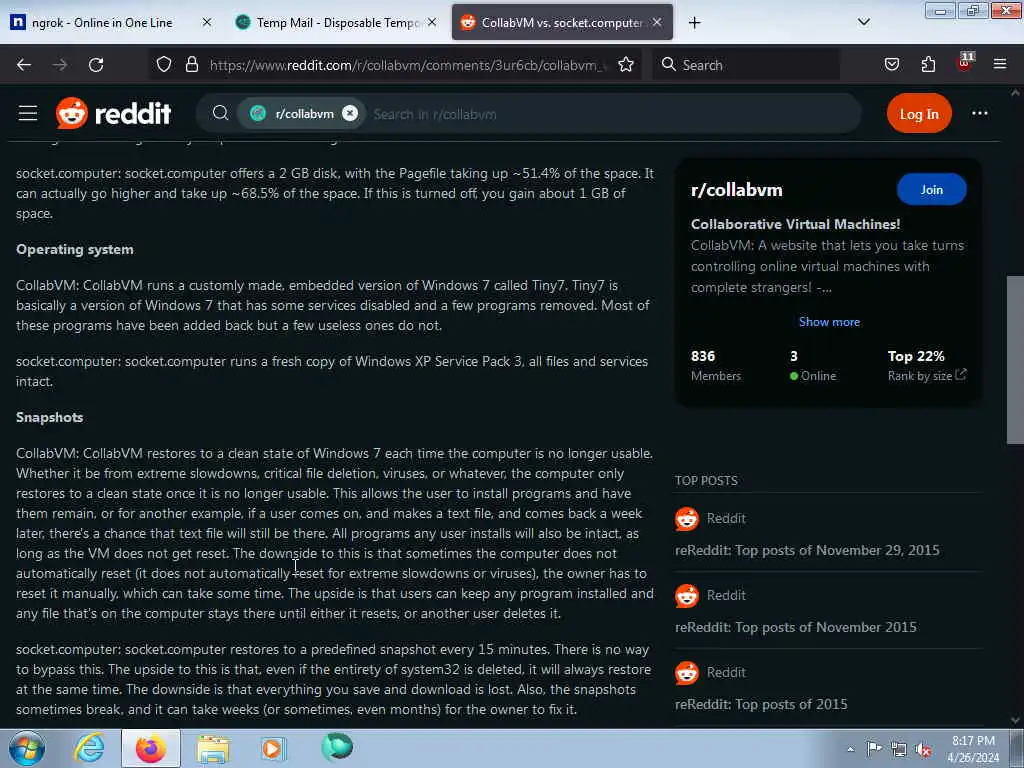The width and height of the screenshot is (1024, 768).
Task: Go to Reddit home via logo
Action: [x=114, y=114]
